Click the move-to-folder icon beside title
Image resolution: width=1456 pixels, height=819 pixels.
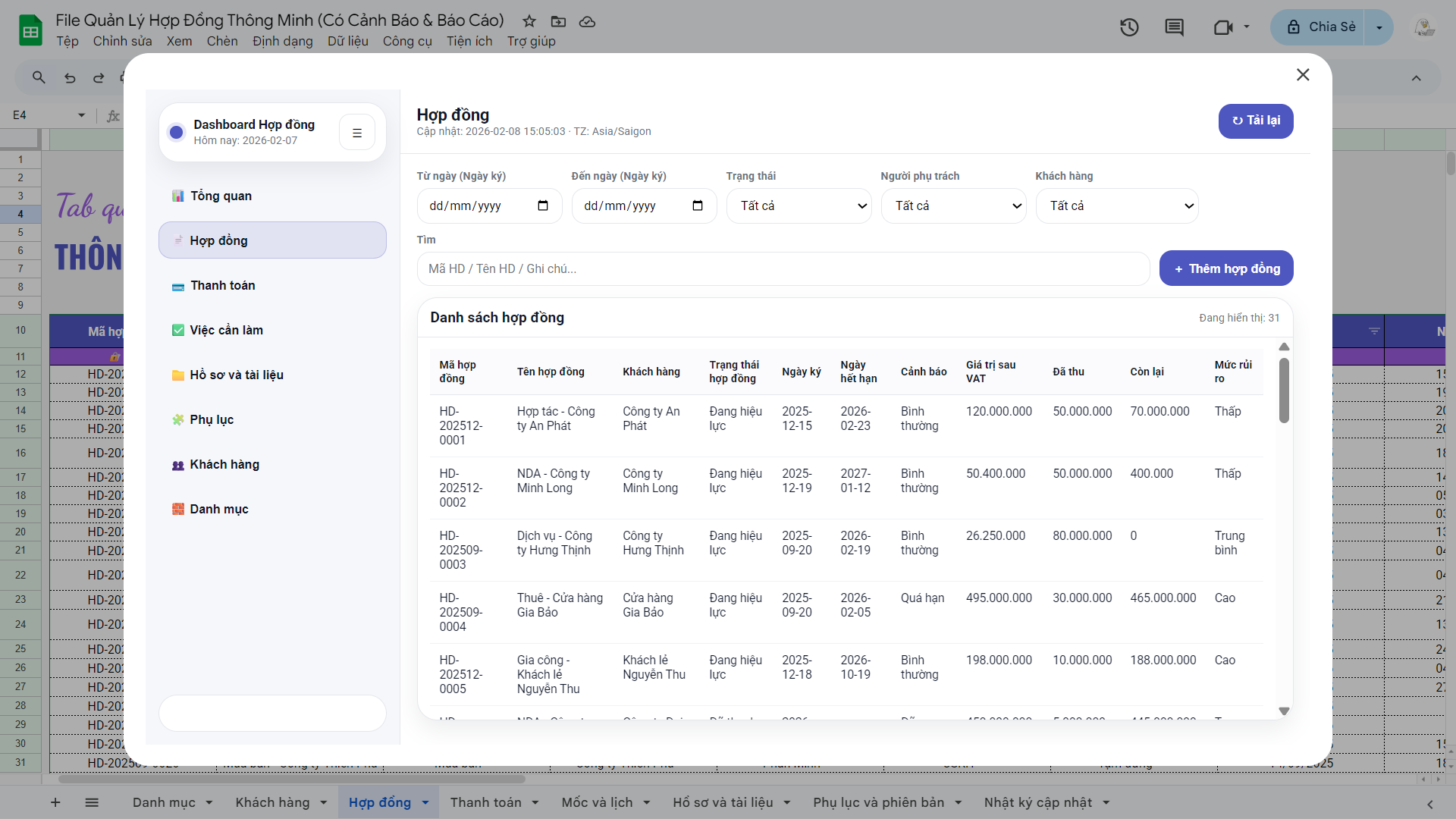click(558, 21)
